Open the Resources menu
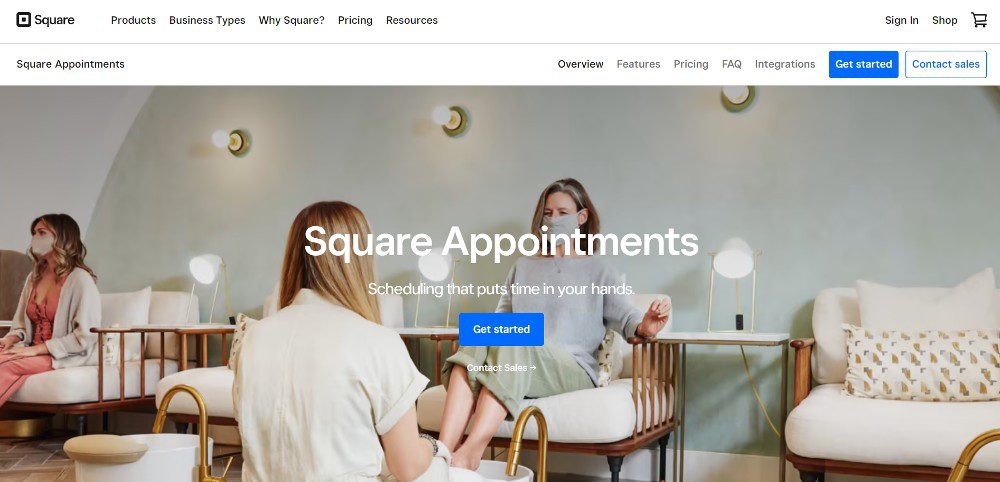The width and height of the screenshot is (1000, 482). tap(412, 20)
